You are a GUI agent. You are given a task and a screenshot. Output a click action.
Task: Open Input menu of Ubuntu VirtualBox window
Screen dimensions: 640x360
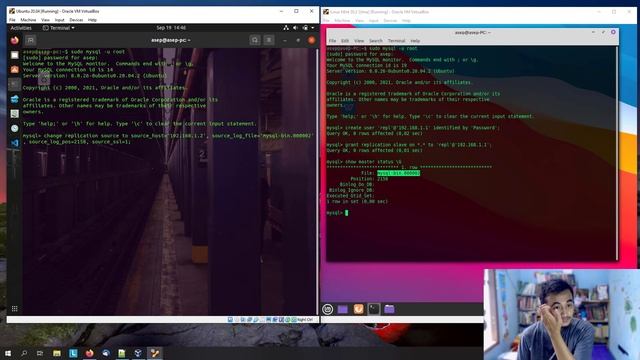60,20
